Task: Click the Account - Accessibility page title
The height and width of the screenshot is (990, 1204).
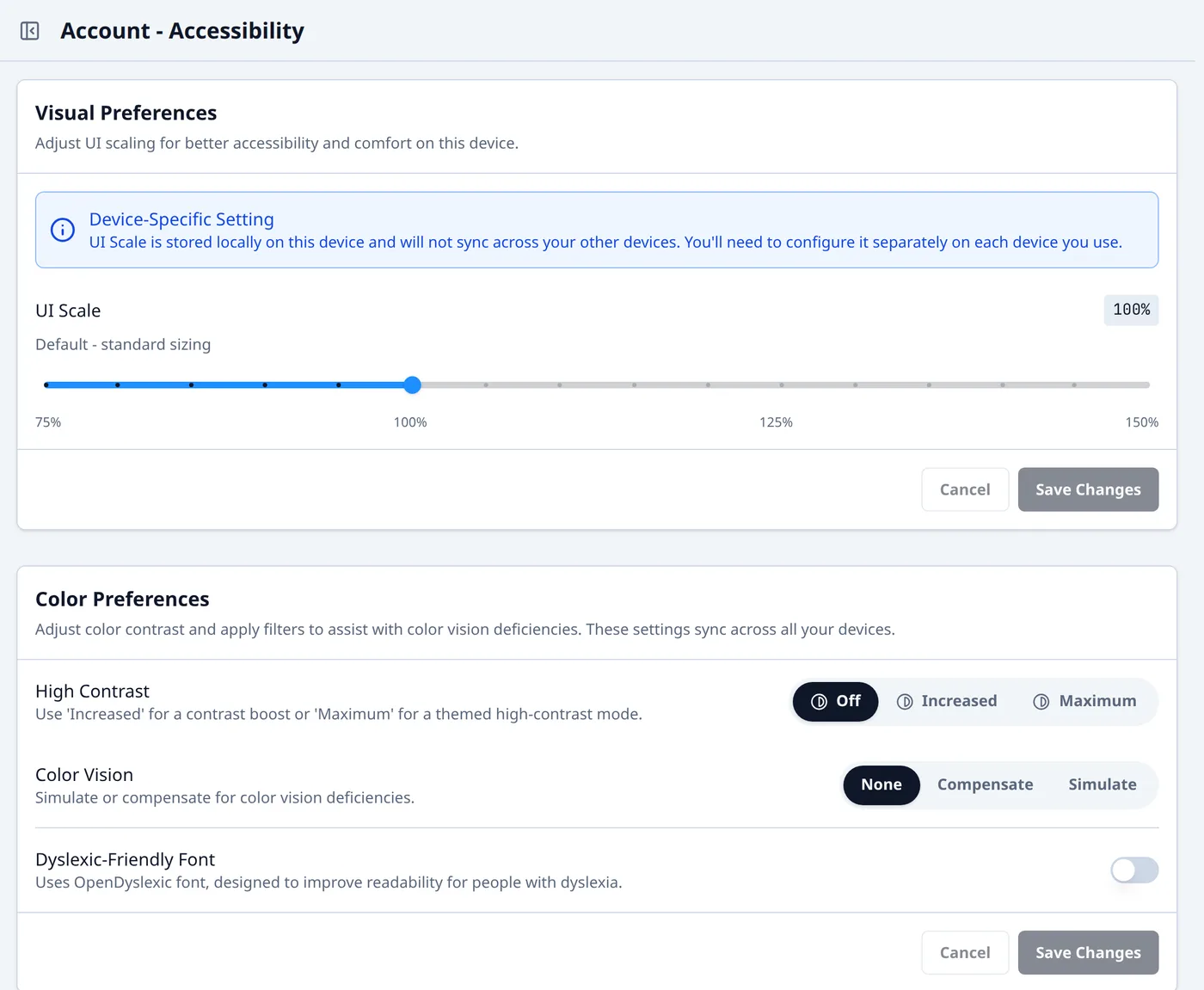Action: [182, 31]
